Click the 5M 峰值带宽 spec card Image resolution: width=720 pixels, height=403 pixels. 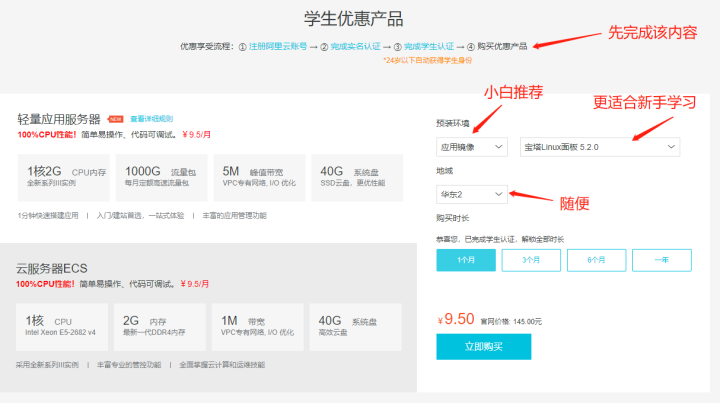pos(259,178)
